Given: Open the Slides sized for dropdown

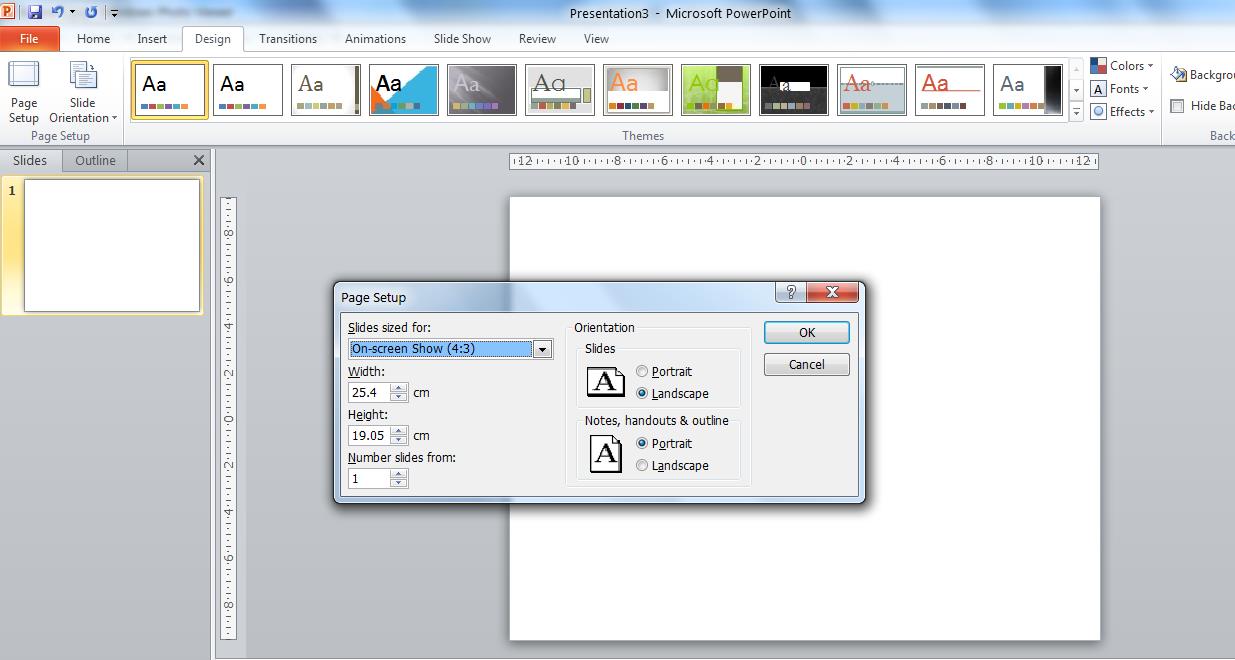Looking at the screenshot, I should click(x=543, y=348).
